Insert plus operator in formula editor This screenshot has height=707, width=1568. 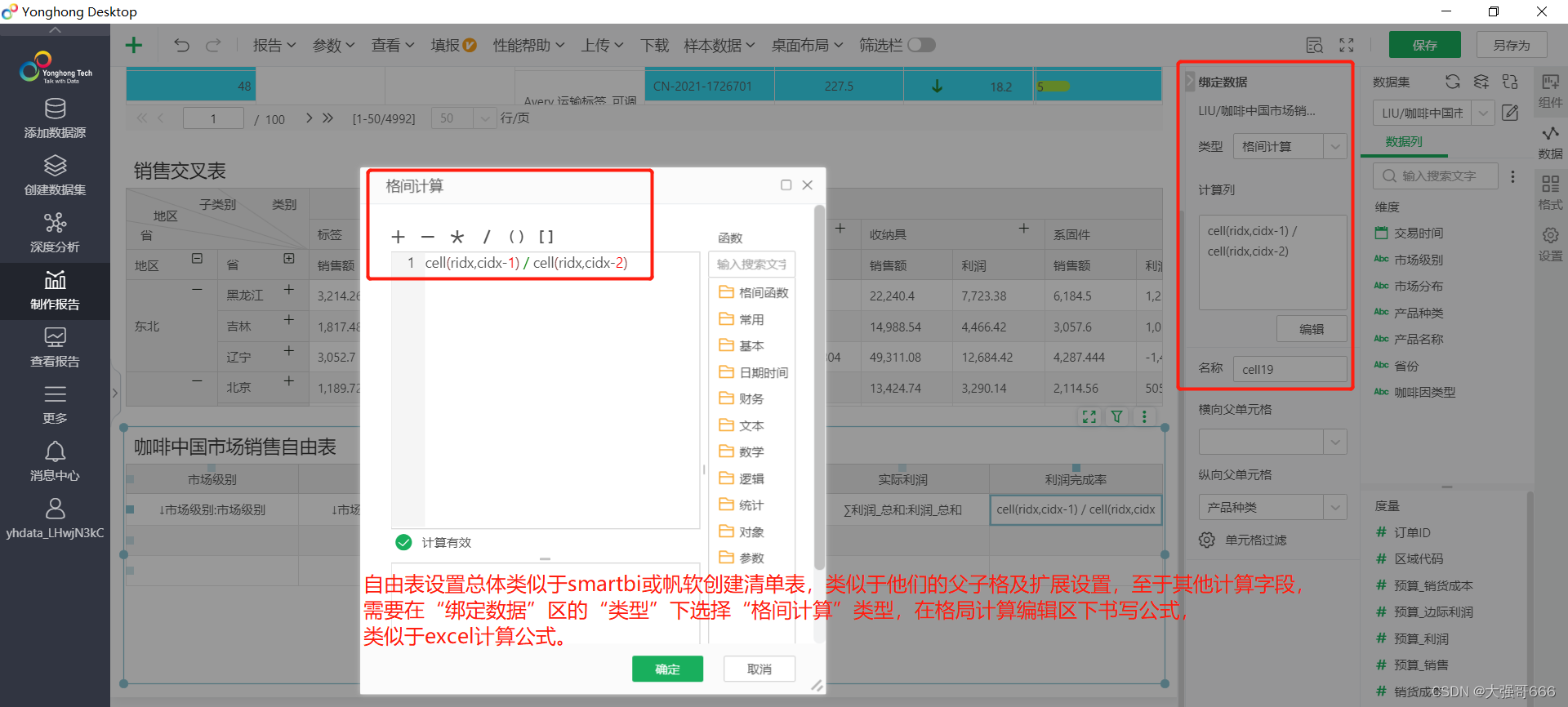pos(398,237)
